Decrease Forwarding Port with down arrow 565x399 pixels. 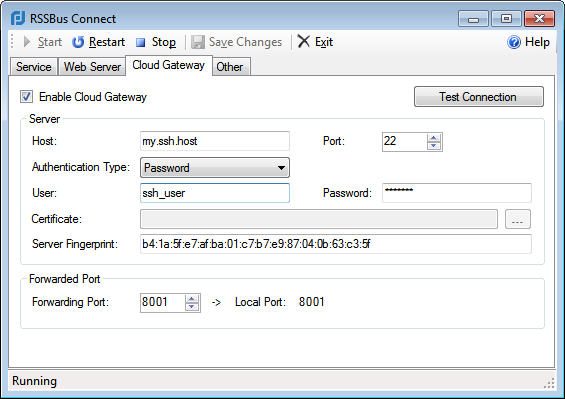(192, 307)
